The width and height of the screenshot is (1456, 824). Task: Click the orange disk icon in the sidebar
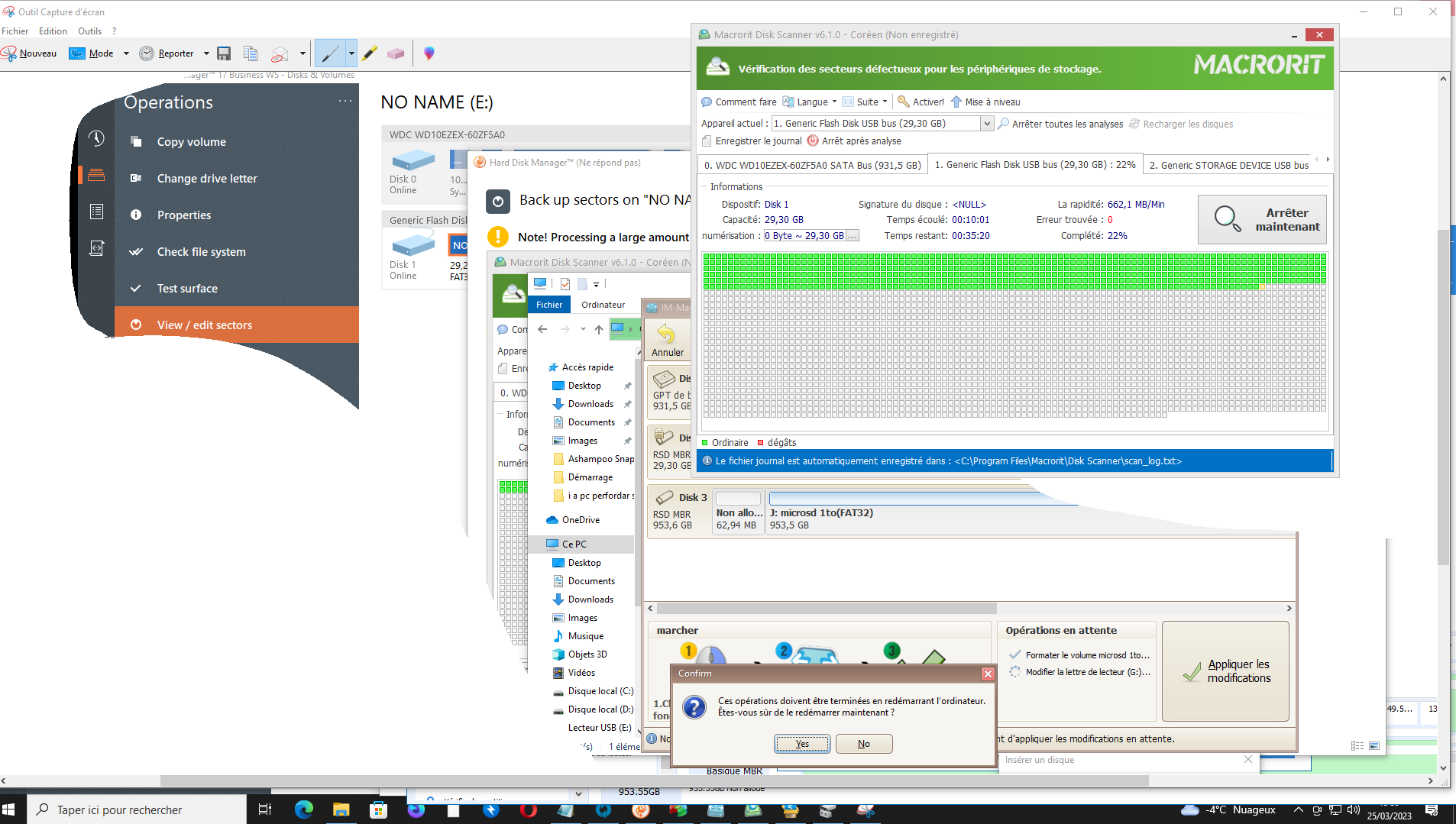[x=96, y=175]
